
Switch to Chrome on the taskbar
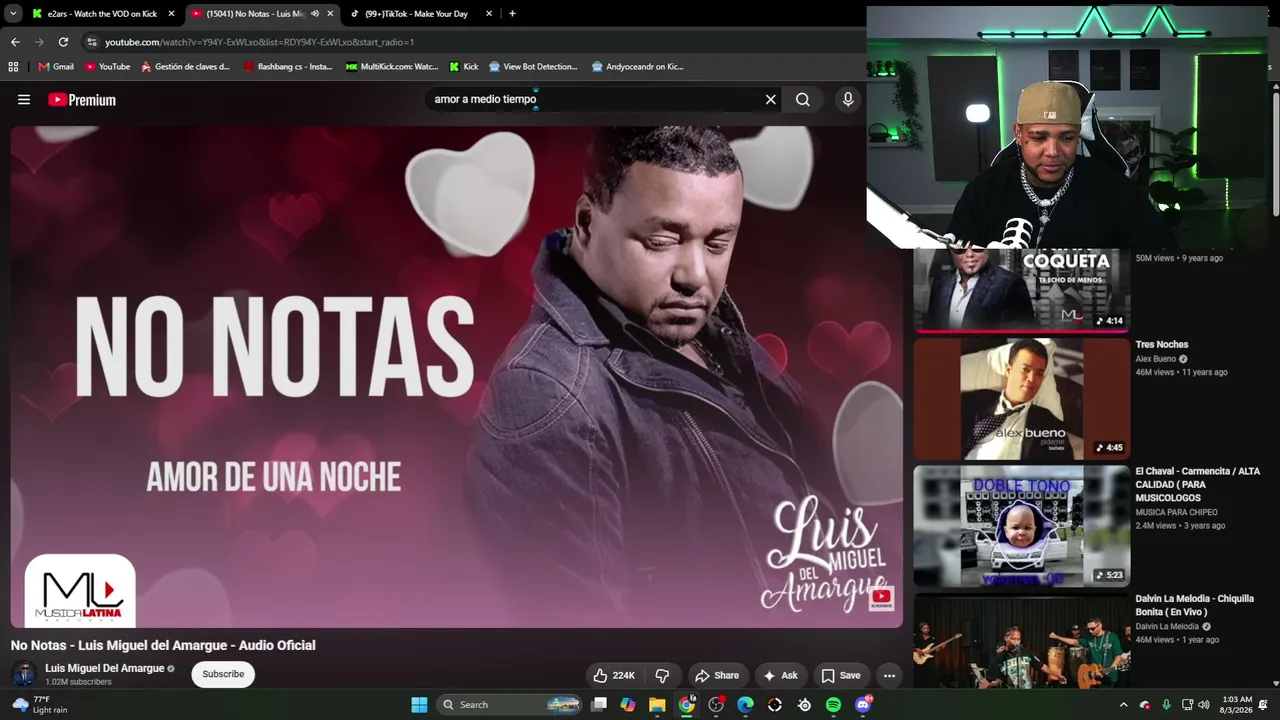[x=686, y=705]
